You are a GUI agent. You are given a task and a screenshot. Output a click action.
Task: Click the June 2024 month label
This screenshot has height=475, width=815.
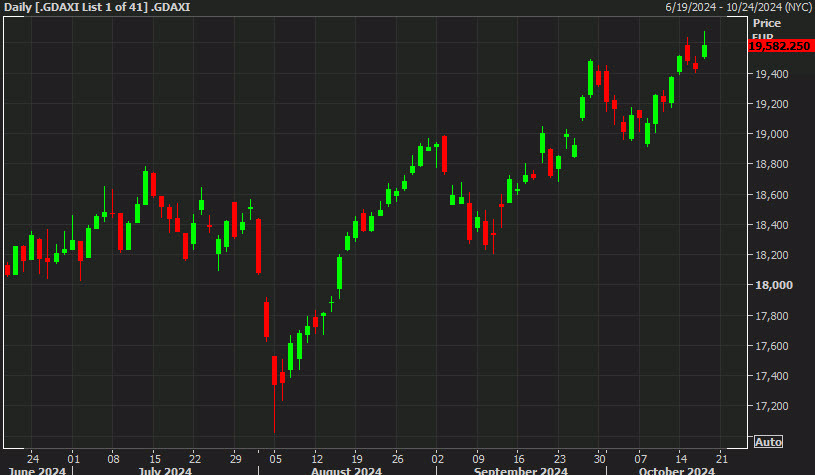pos(37,470)
